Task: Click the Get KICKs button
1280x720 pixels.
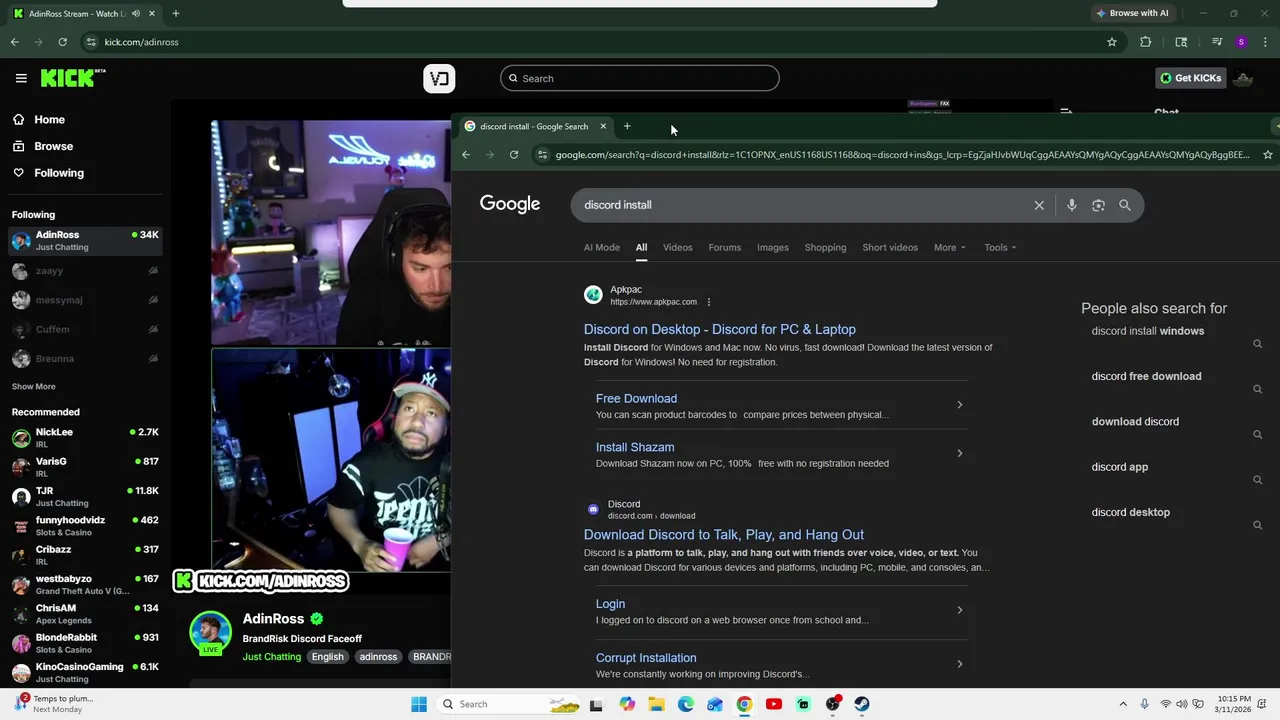Action: click(x=1190, y=78)
